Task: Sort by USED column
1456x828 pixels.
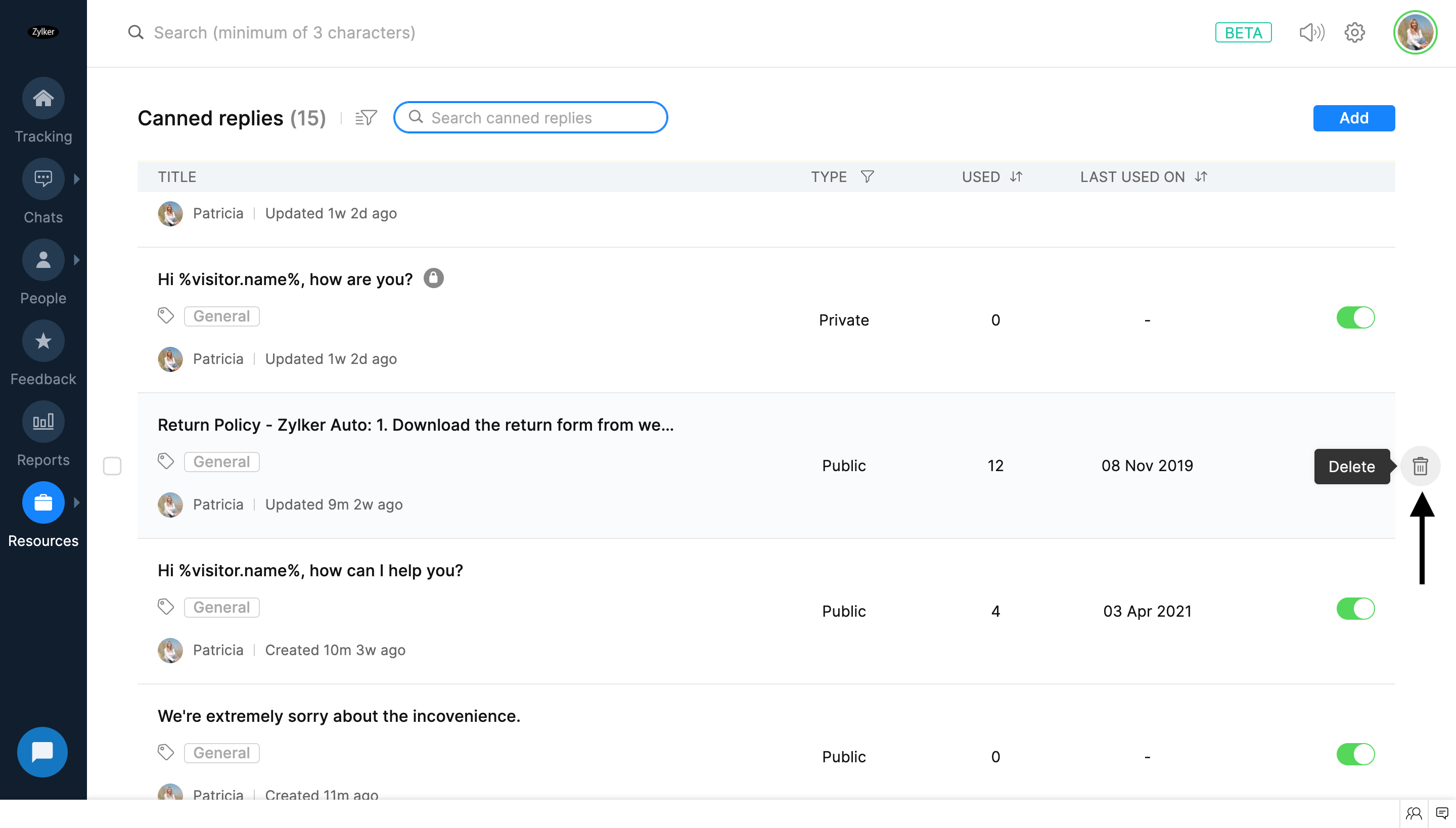Action: click(1016, 177)
